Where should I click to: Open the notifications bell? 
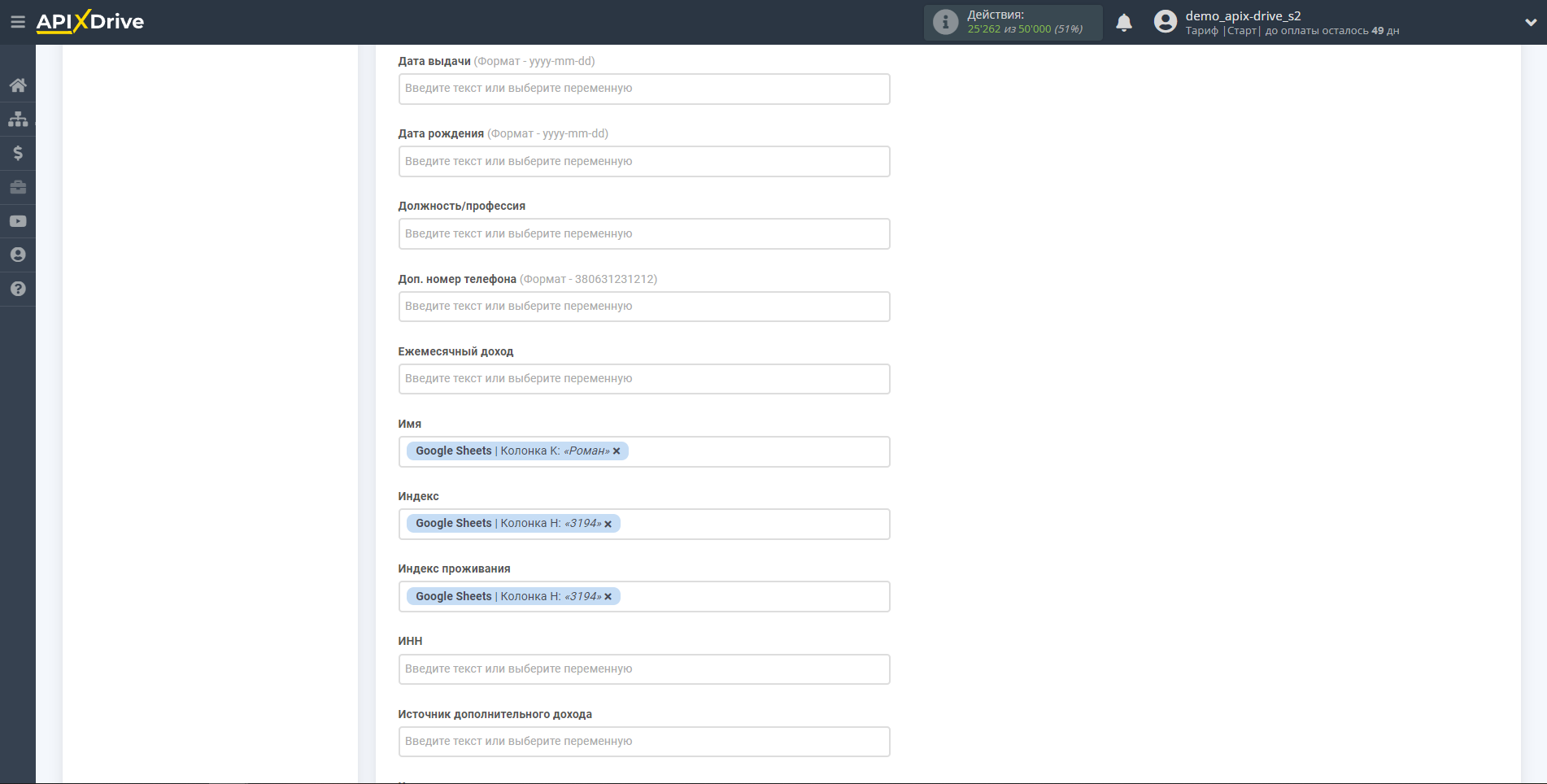[x=1124, y=23]
